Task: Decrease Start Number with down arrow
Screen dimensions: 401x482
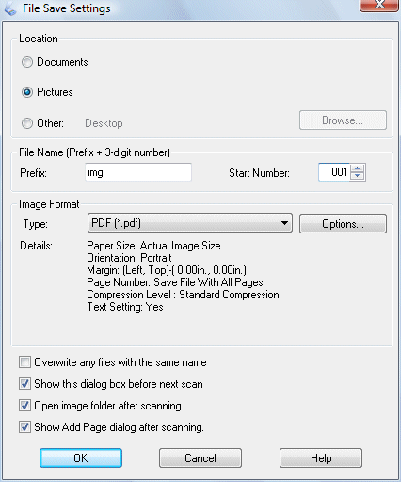Action: 358,177
